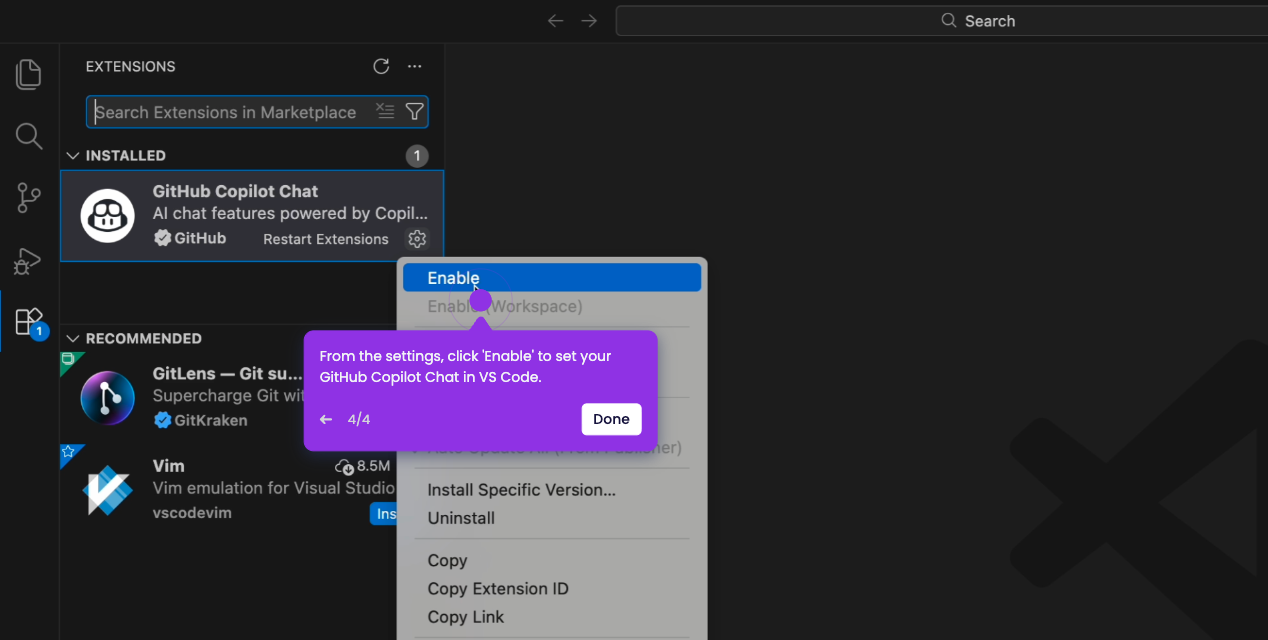The height and width of the screenshot is (640, 1268).
Task: Click the Install button for Vim
Action: pyautogui.click(x=384, y=513)
